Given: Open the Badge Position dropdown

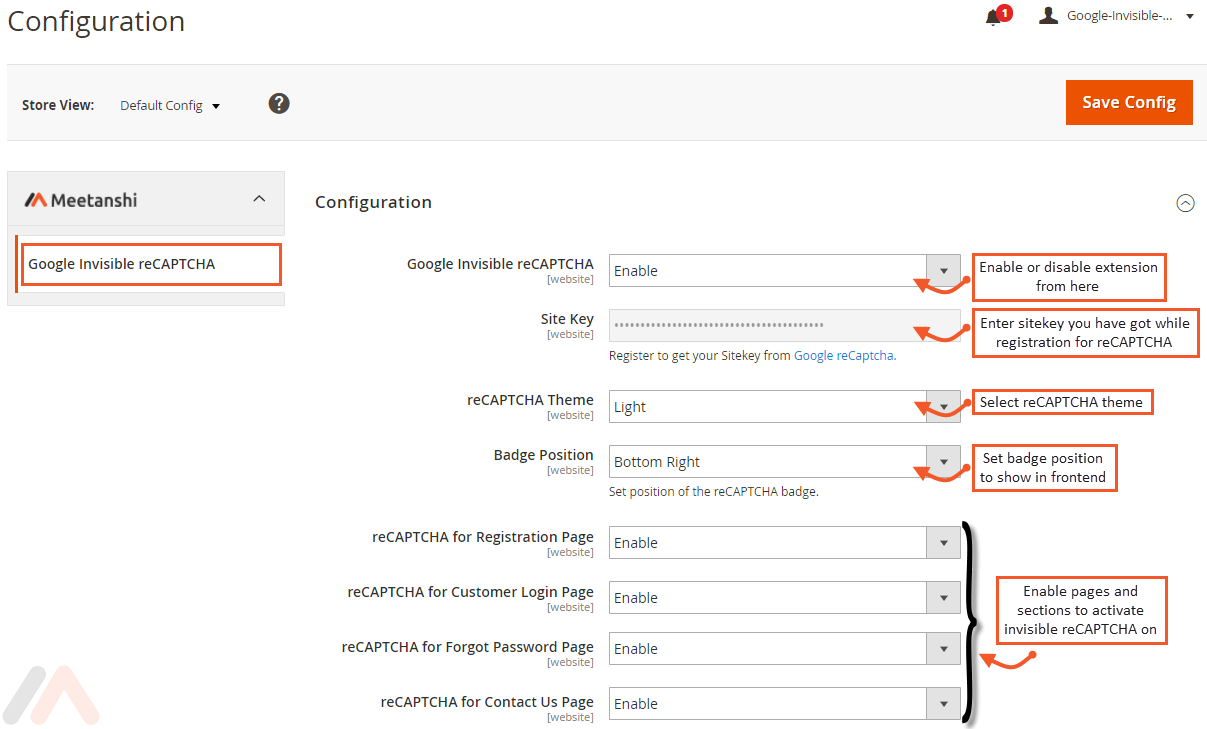Looking at the screenshot, I should point(785,462).
